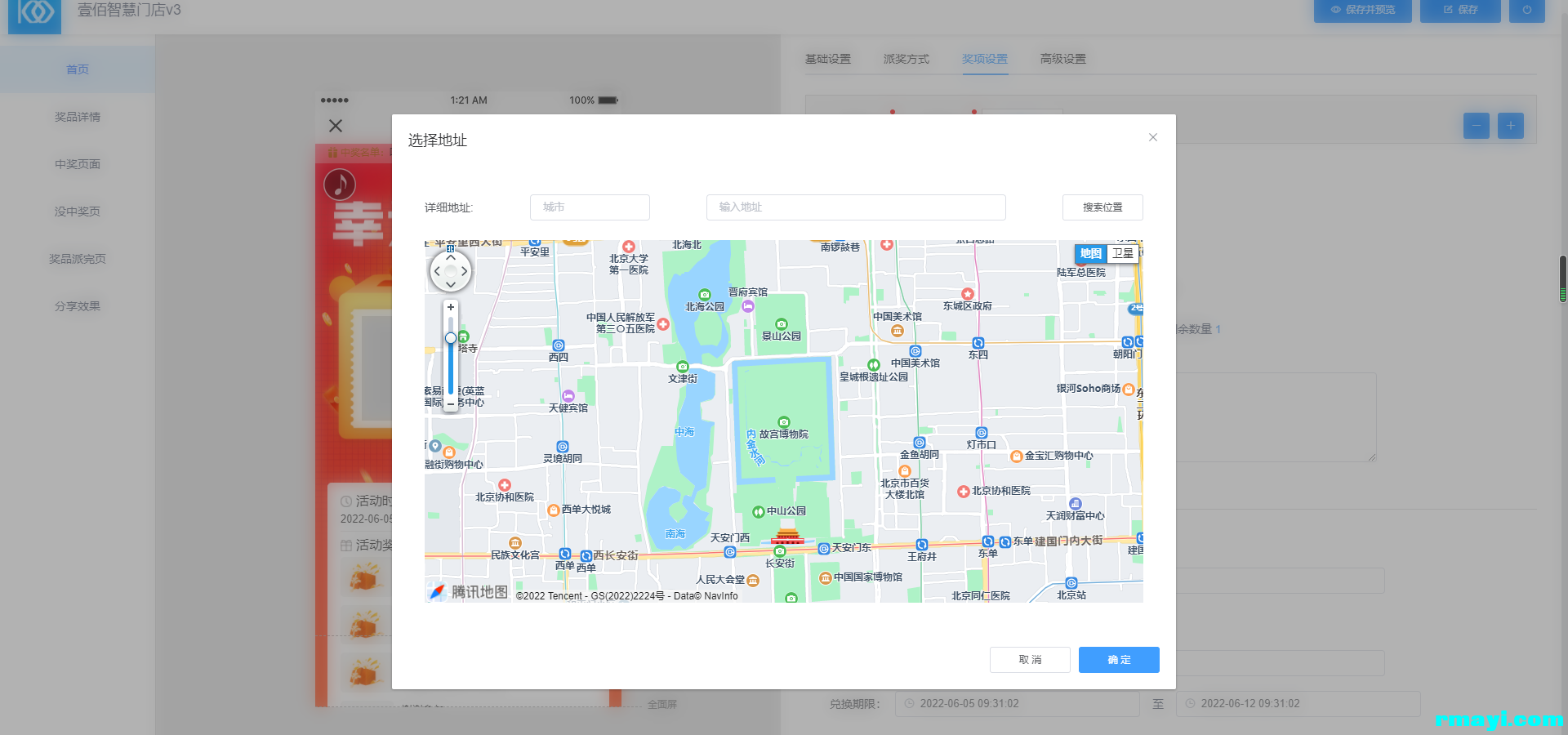Click the blue minus button in prize panel

1477,126
